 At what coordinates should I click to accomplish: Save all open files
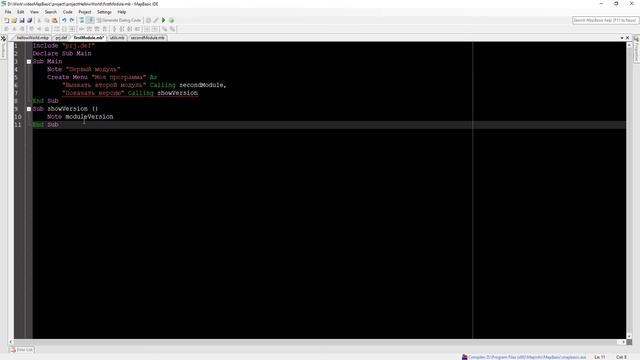[x=29, y=20]
